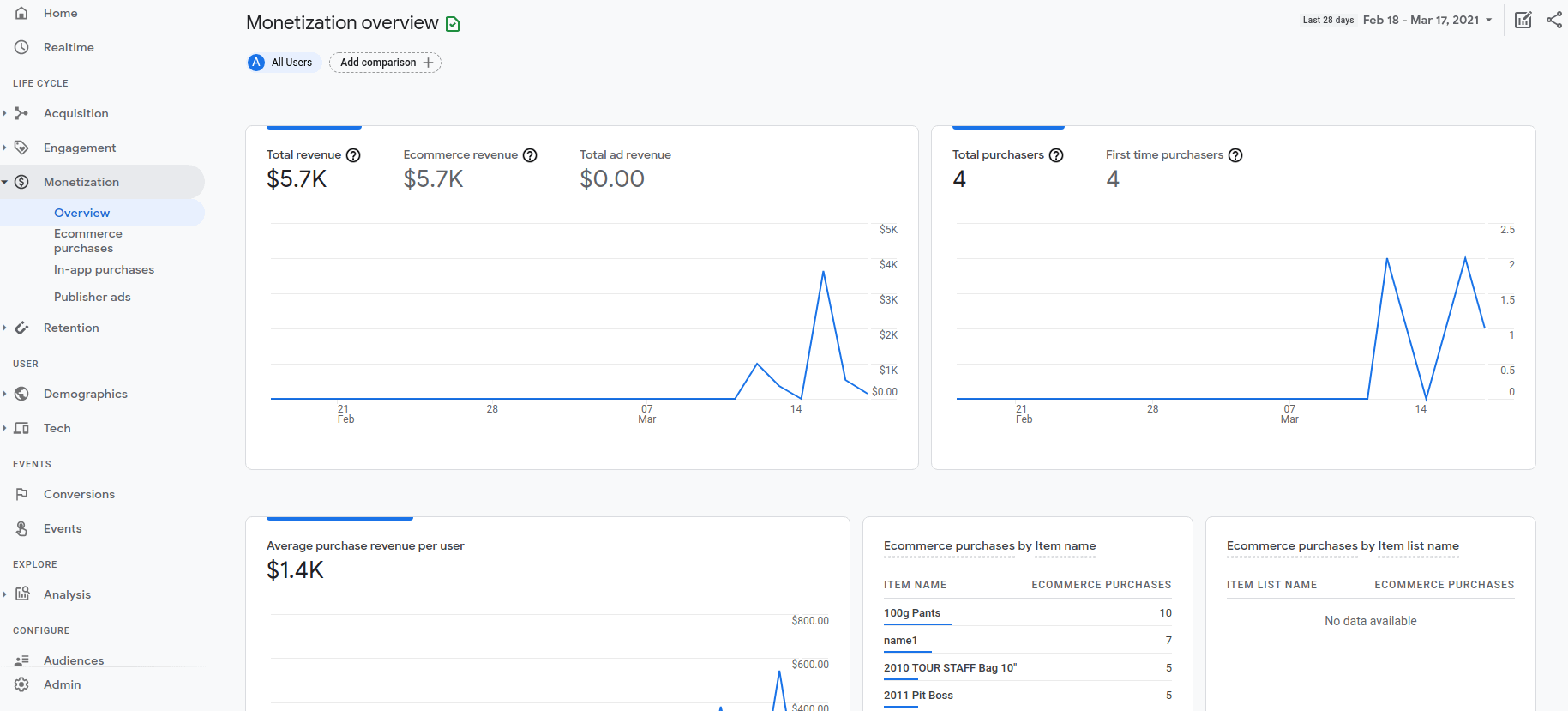This screenshot has height=711, width=1568.
Task: Expand the Demographics section arrow
Action: tap(4, 394)
